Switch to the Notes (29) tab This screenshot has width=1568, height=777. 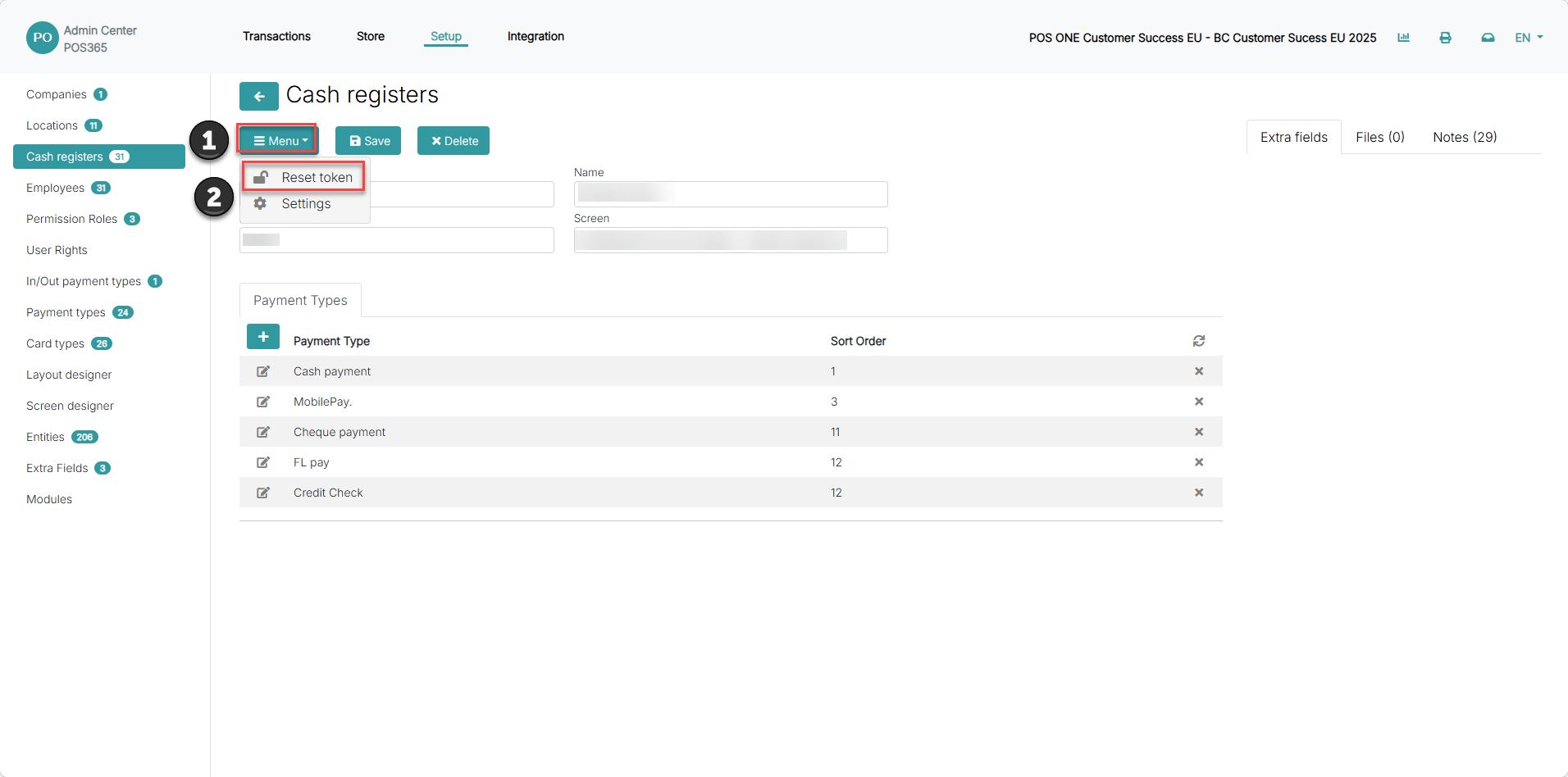point(1465,137)
